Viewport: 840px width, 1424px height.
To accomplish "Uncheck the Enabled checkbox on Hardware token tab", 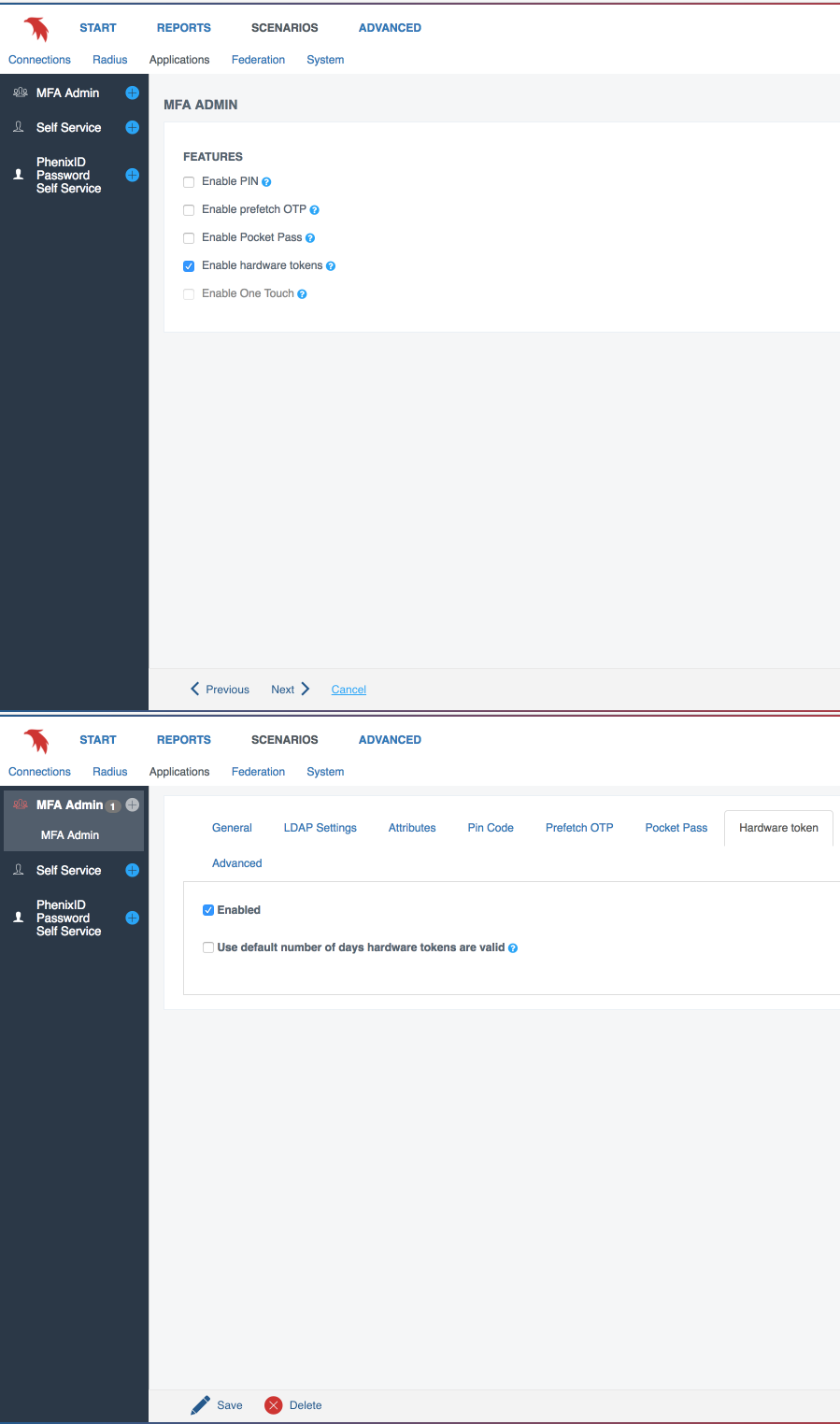I will tap(208, 910).
